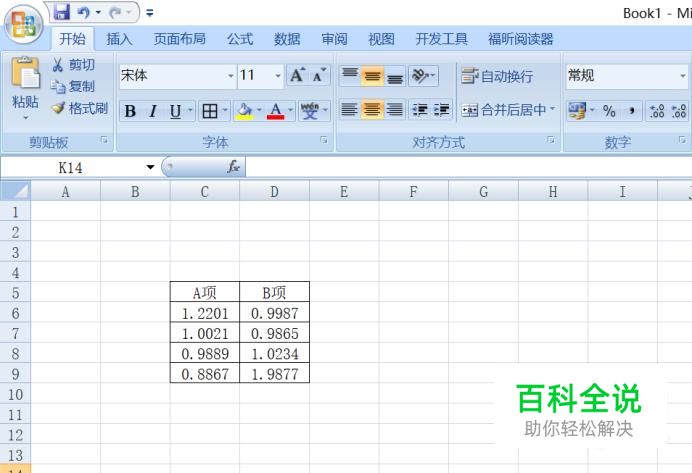
Task: Apply percent style format
Action: [x=609, y=111]
